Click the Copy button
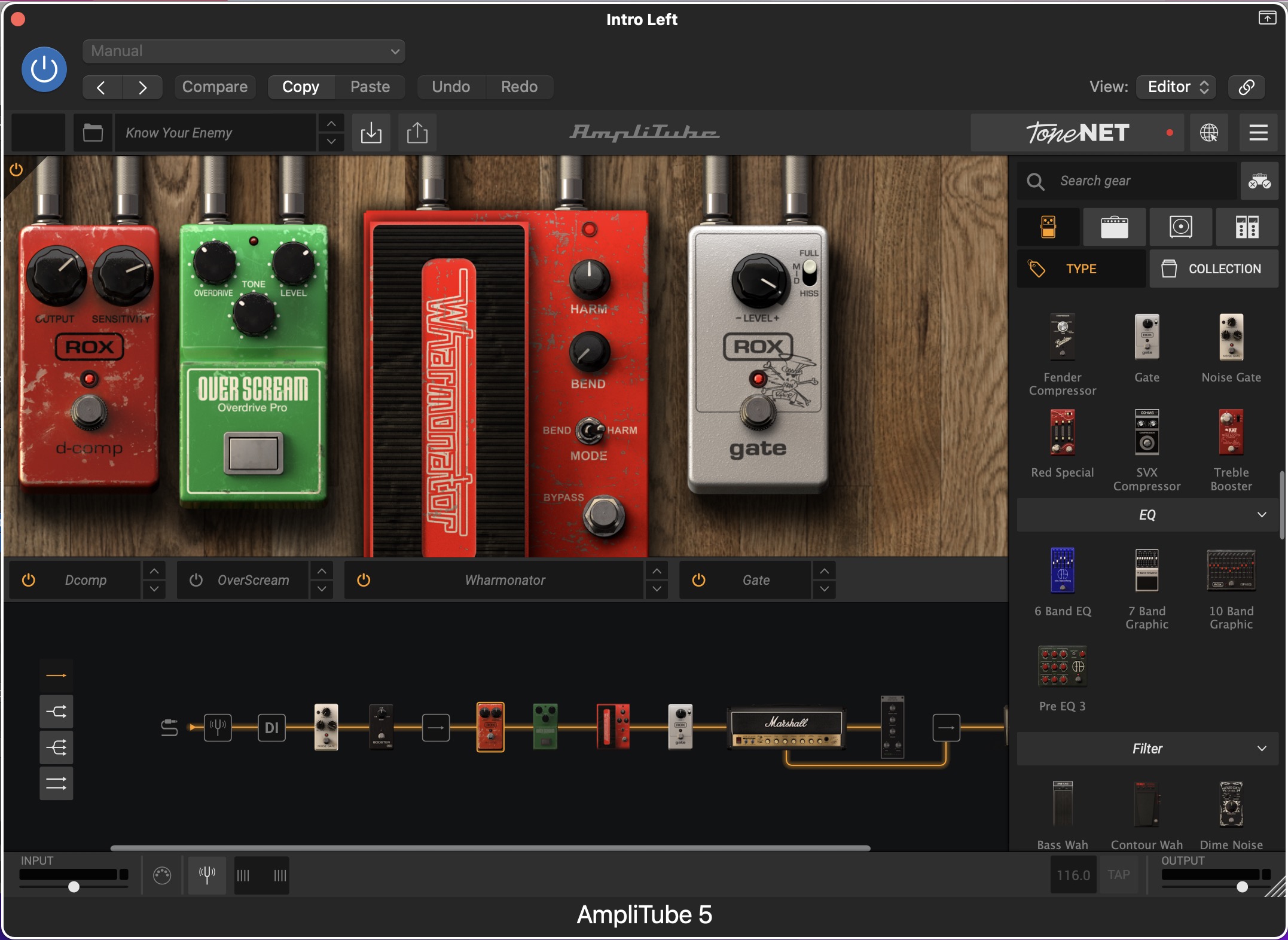 pyautogui.click(x=301, y=87)
